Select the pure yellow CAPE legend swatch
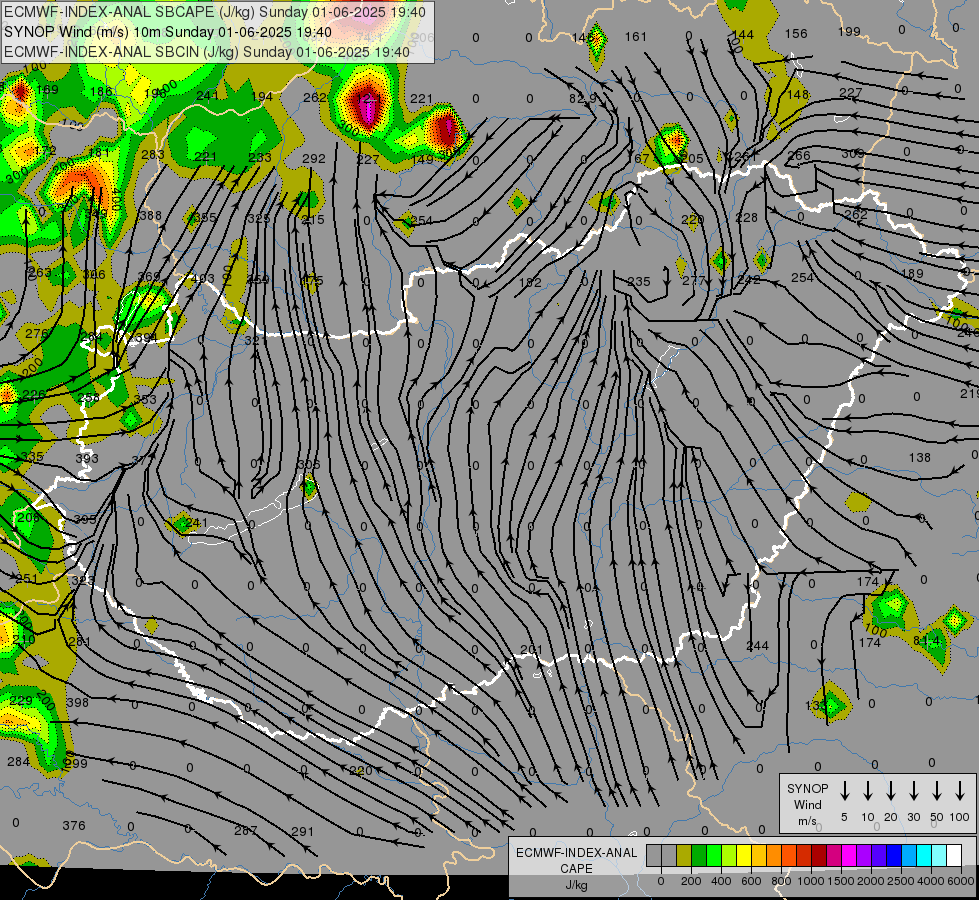 (744, 856)
